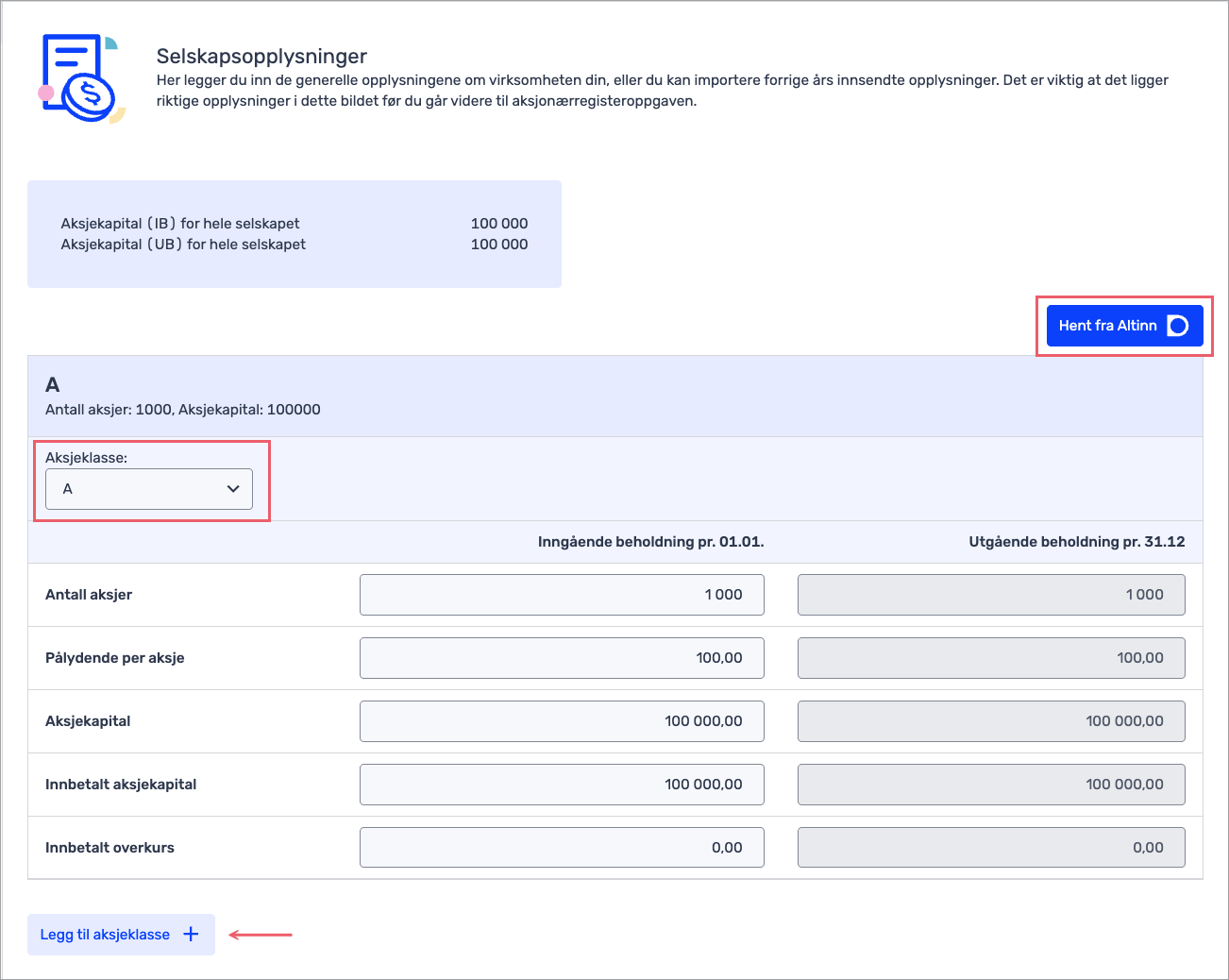Click the Aksjekapital (IB) for hele selskapet line
The width and height of the screenshot is (1229, 980).
click(x=180, y=224)
